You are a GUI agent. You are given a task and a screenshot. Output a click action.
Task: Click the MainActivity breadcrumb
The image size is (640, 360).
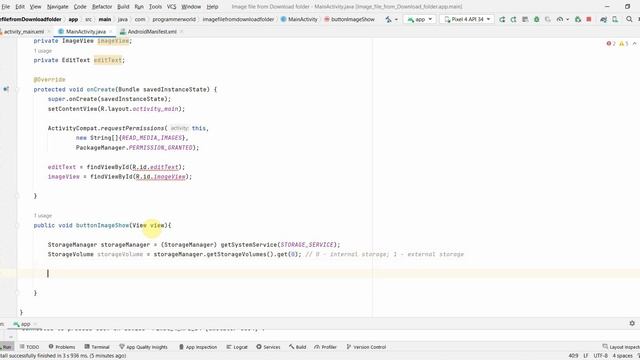point(299,19)
